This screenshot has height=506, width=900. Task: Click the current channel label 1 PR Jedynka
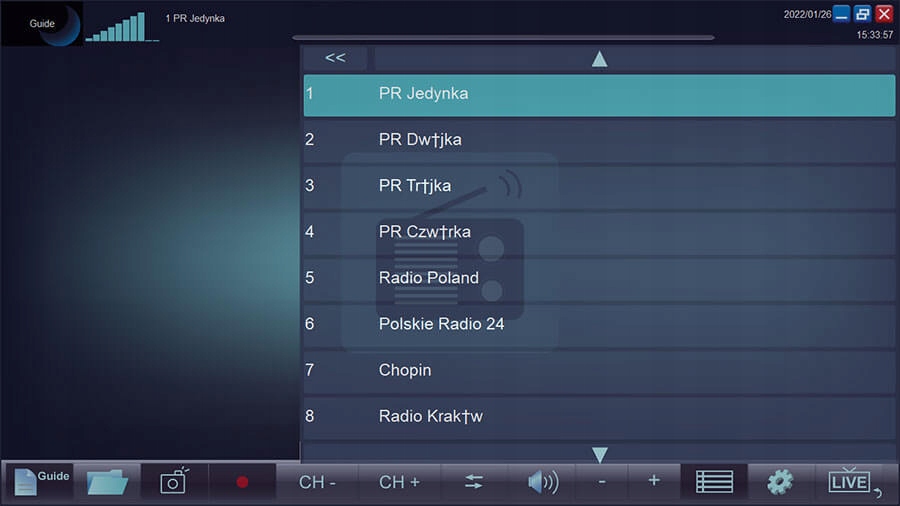[x=195, y=18]
